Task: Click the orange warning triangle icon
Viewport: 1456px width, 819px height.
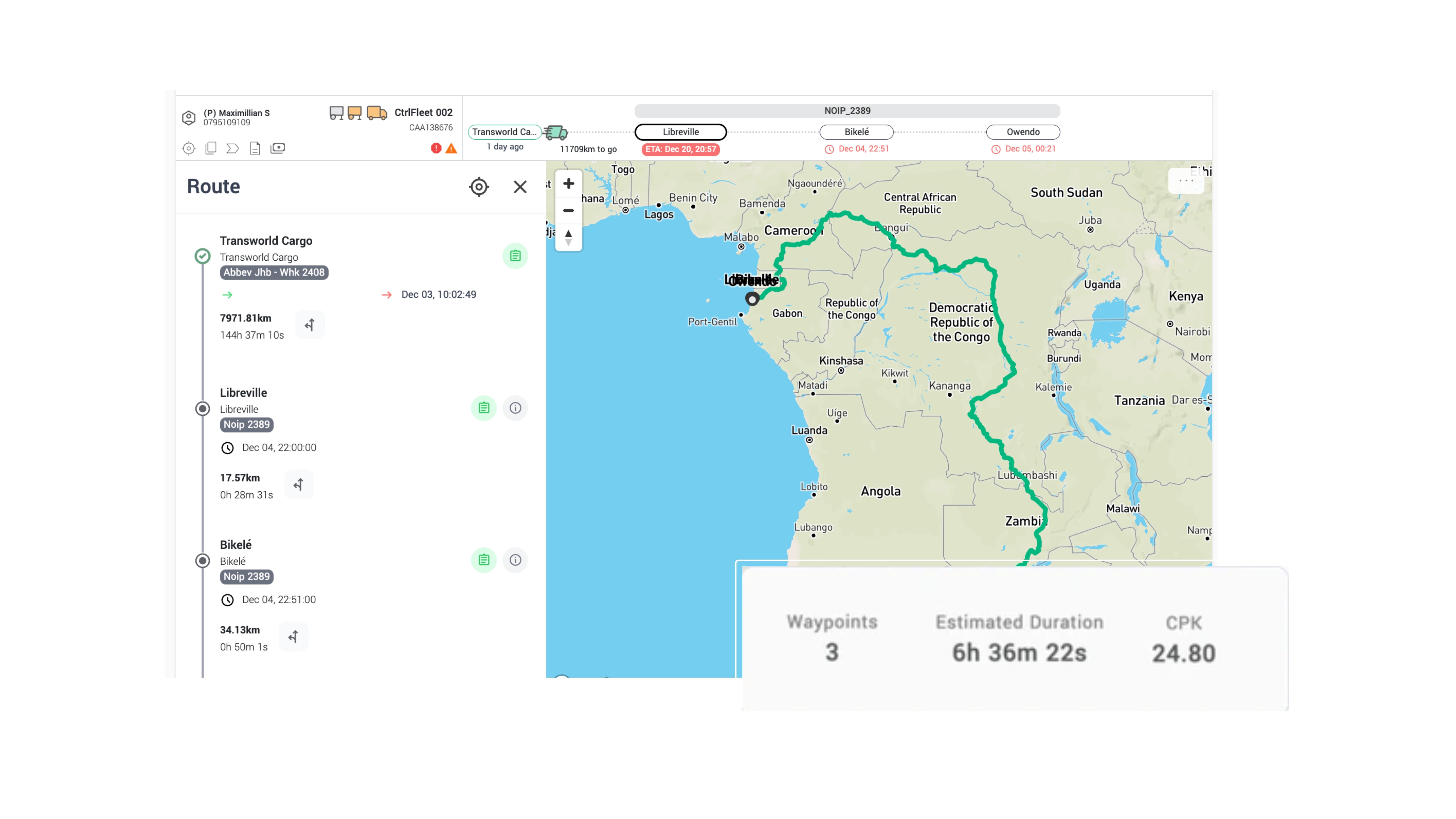Action: 451,148
